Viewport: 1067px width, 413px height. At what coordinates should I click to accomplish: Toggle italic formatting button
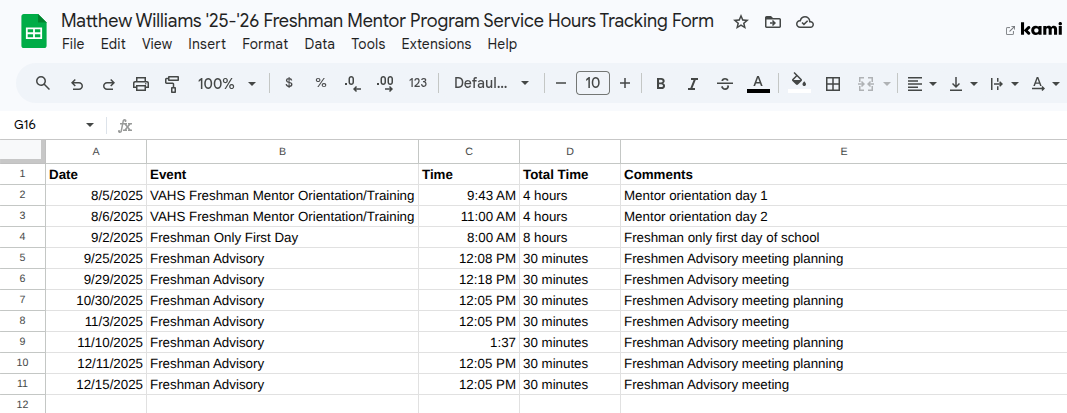pos(692,84)
